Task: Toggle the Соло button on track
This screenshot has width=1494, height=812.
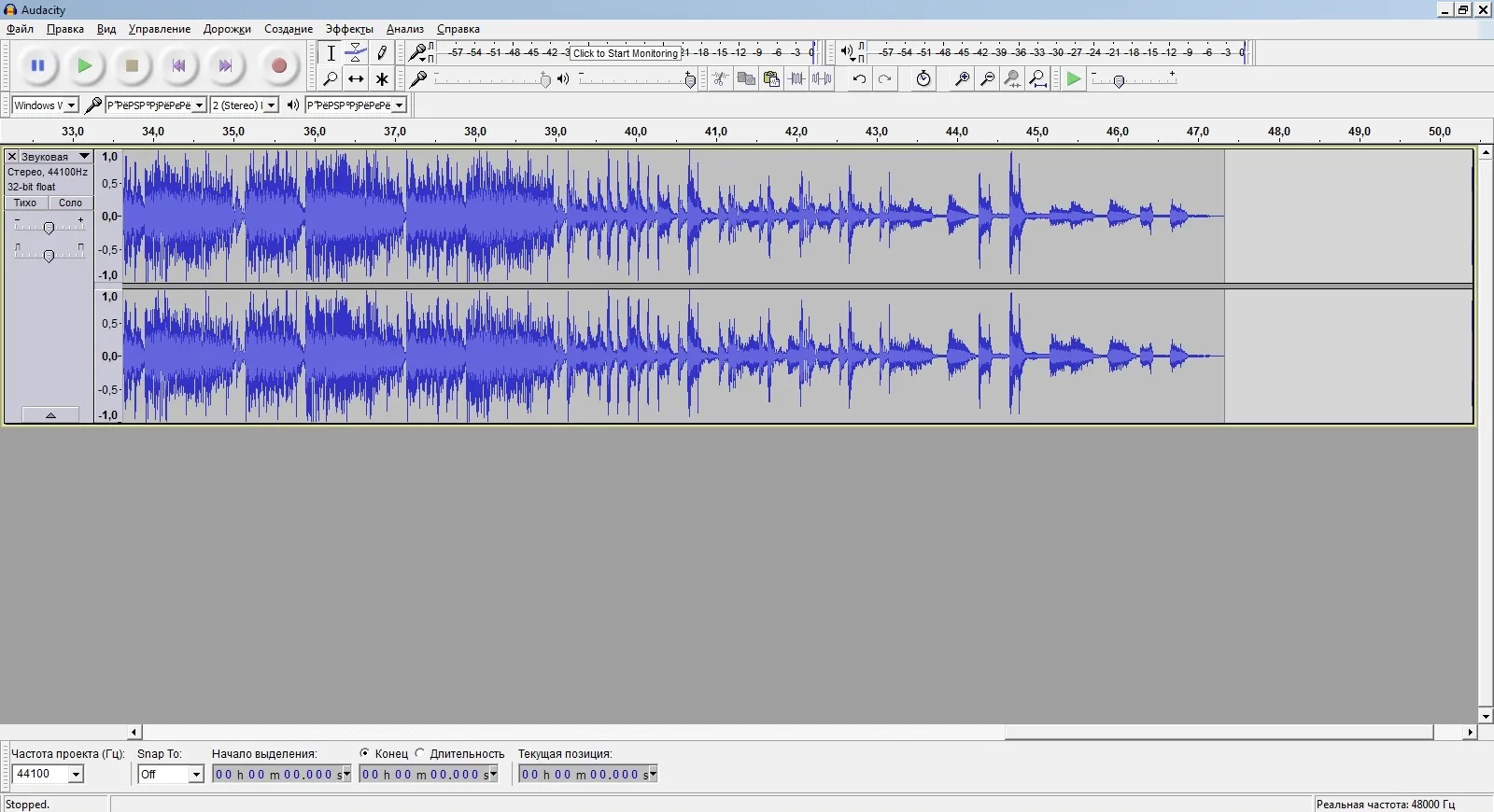Action: pos(71,203)
